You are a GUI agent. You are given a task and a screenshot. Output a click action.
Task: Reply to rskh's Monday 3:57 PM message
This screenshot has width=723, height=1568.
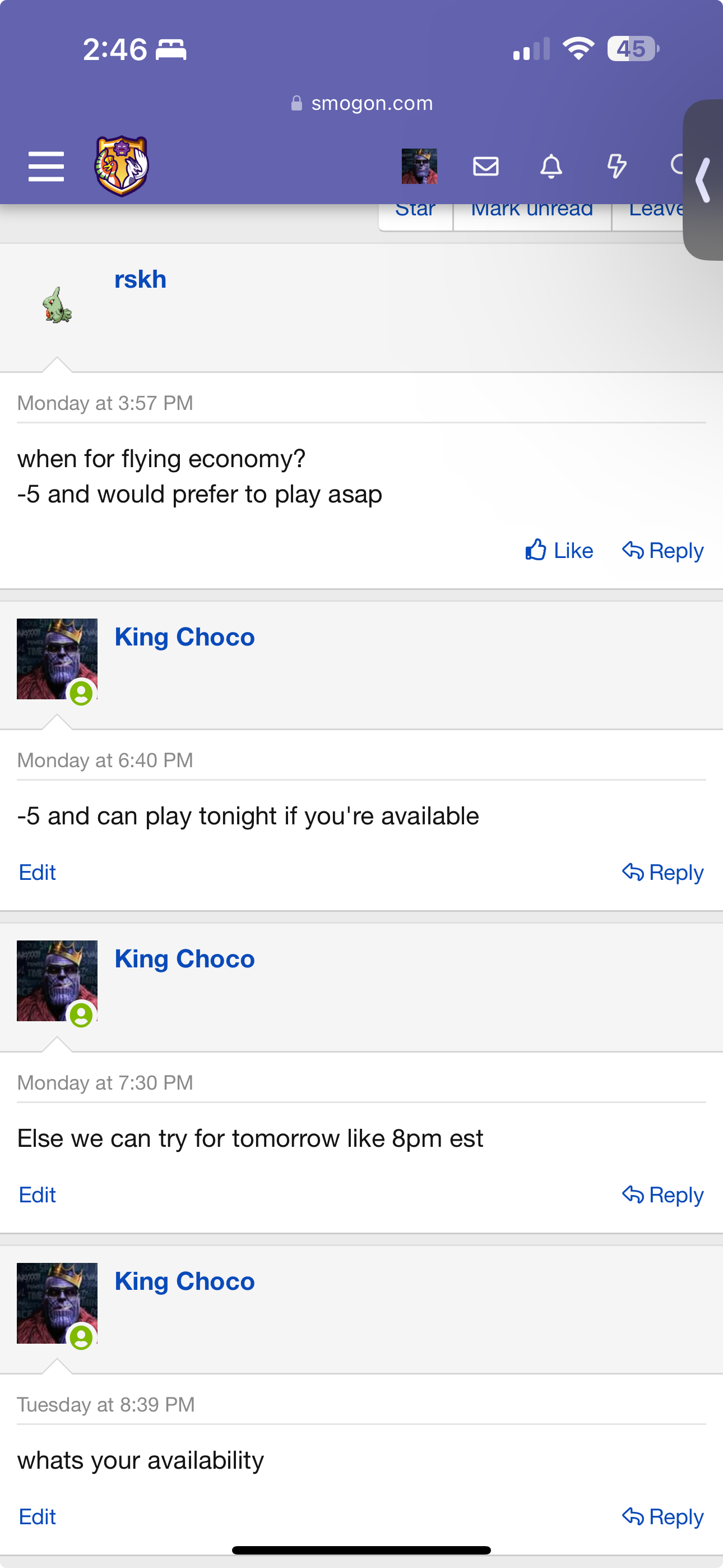662,550
